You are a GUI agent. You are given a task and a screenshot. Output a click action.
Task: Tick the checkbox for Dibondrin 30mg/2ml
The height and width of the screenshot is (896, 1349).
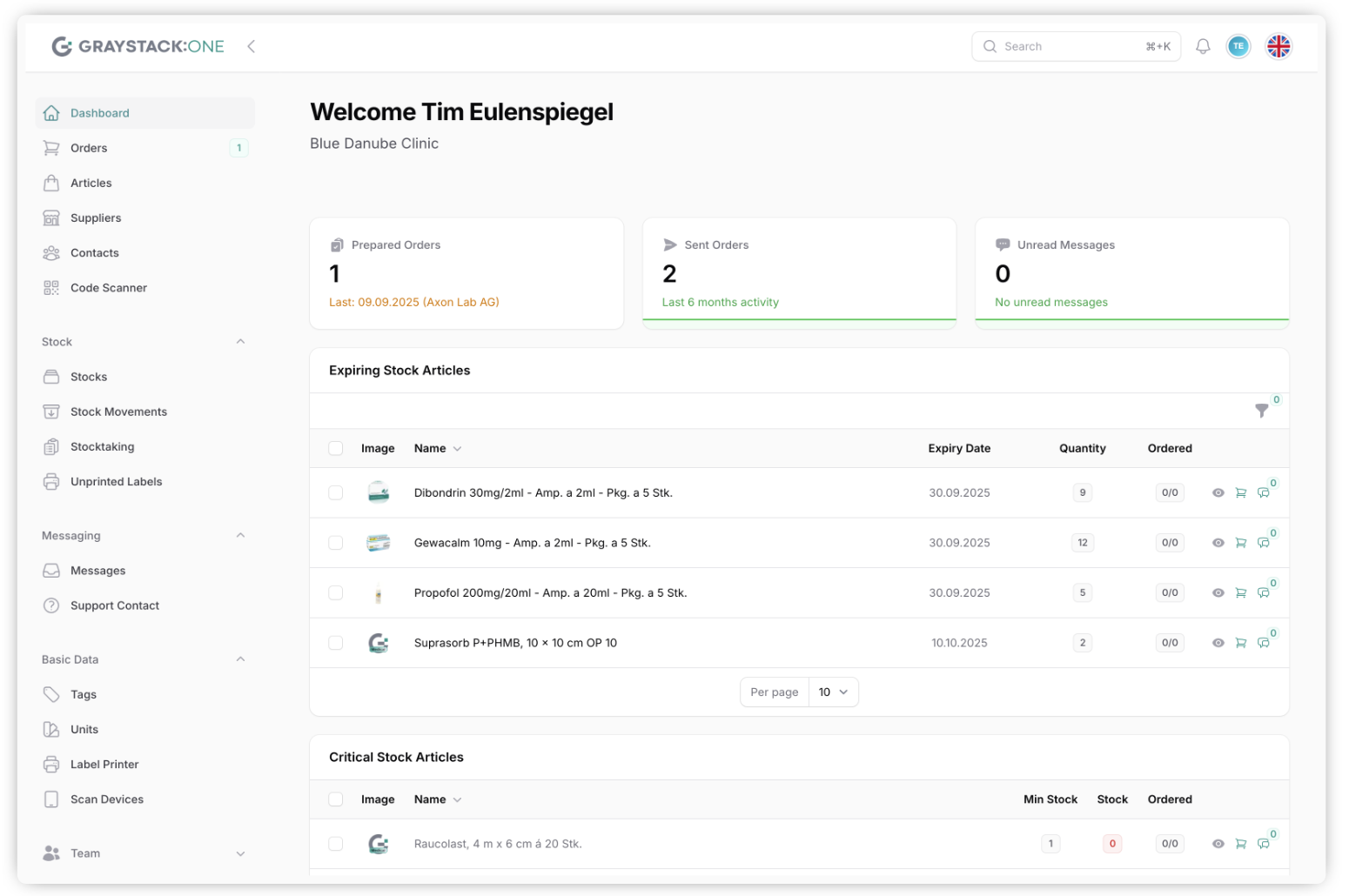click(x=336, y=493)
